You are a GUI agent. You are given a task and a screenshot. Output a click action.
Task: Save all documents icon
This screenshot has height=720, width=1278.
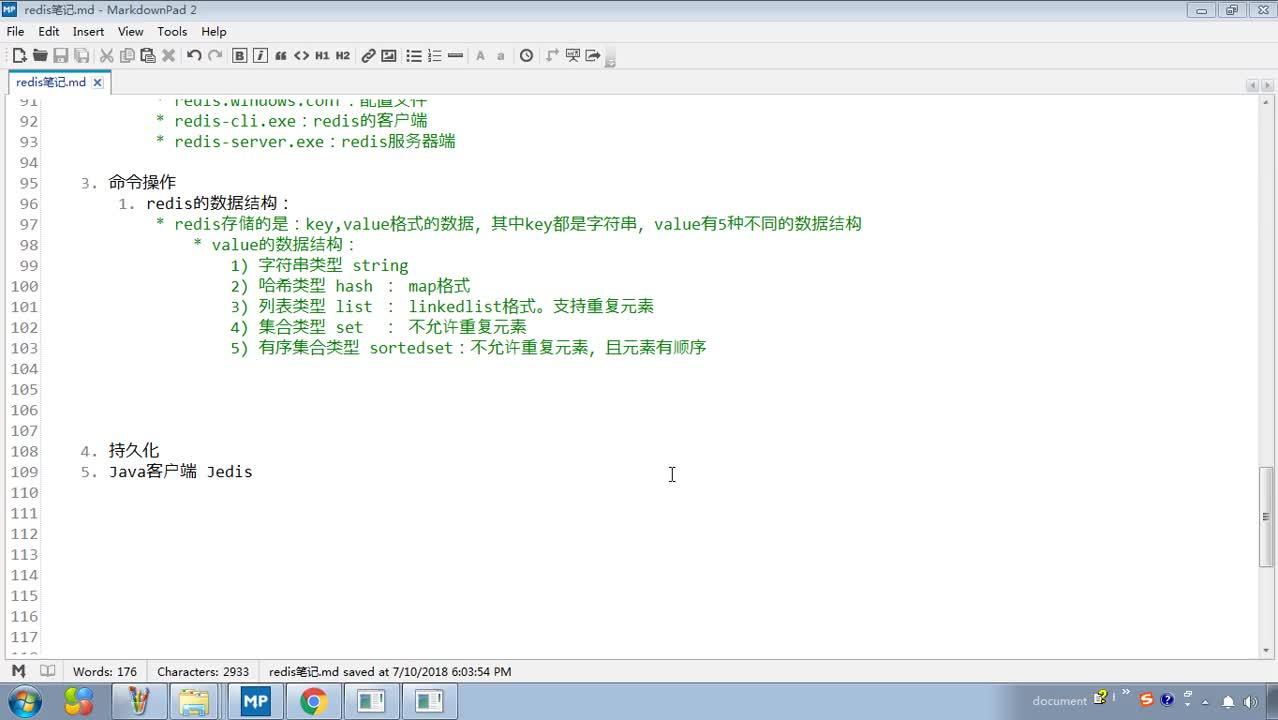pos(82,56)
